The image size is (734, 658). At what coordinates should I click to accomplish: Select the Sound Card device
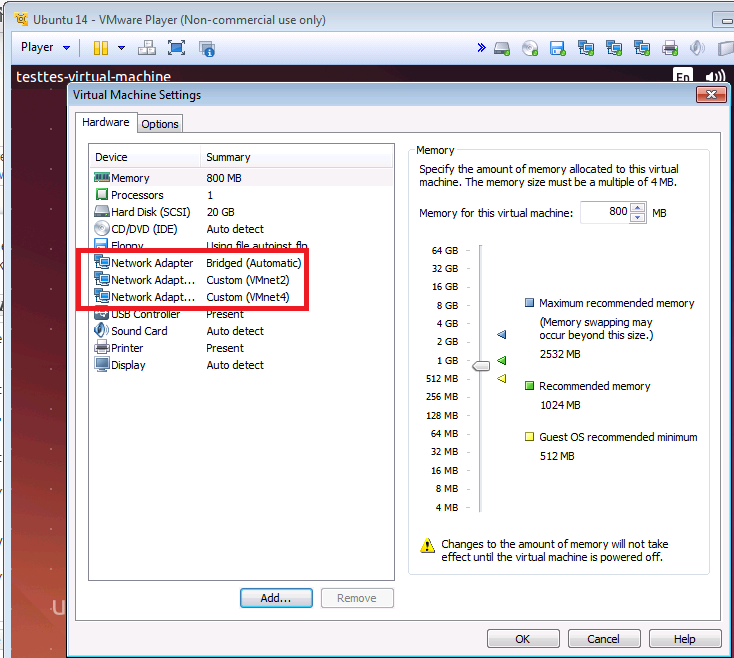click(x=140, y=331)
